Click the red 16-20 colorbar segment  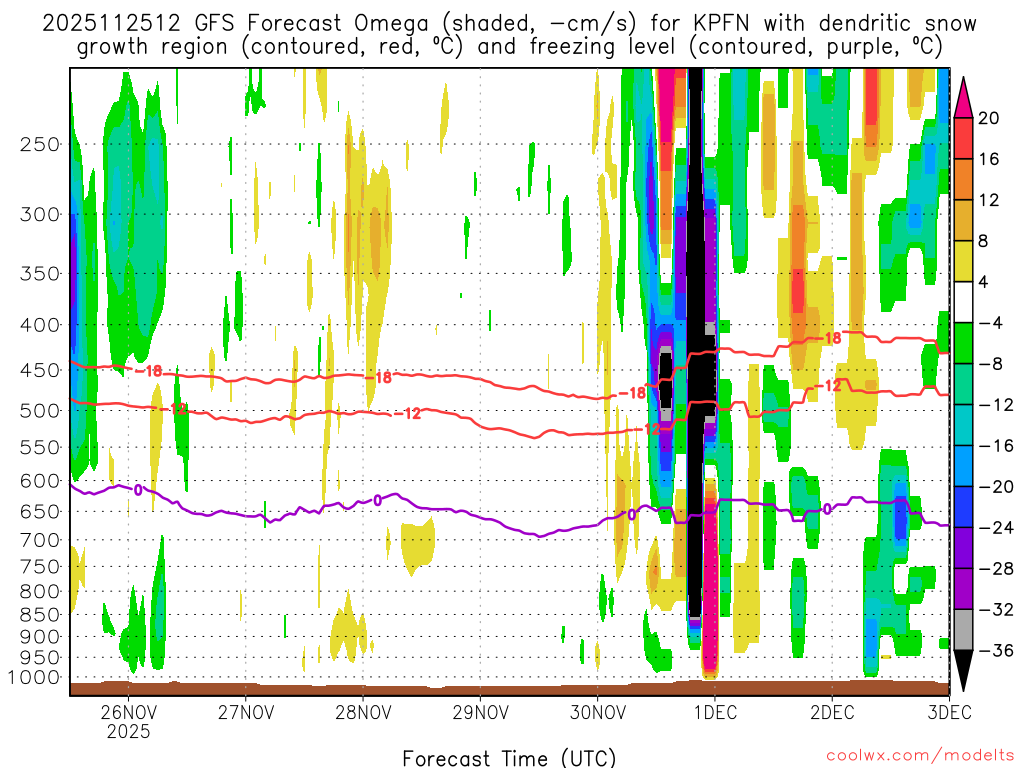[963, 138]
